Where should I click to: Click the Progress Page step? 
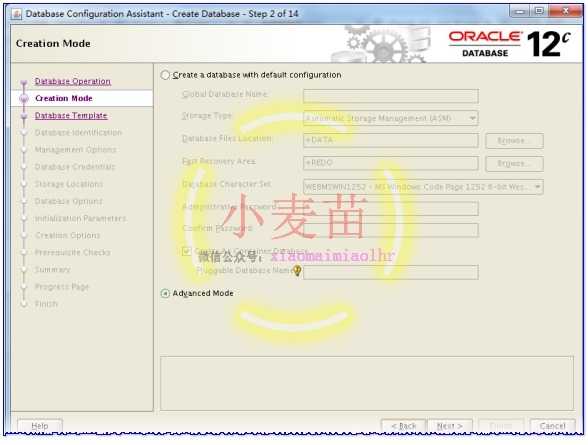(x=62, y=287)
